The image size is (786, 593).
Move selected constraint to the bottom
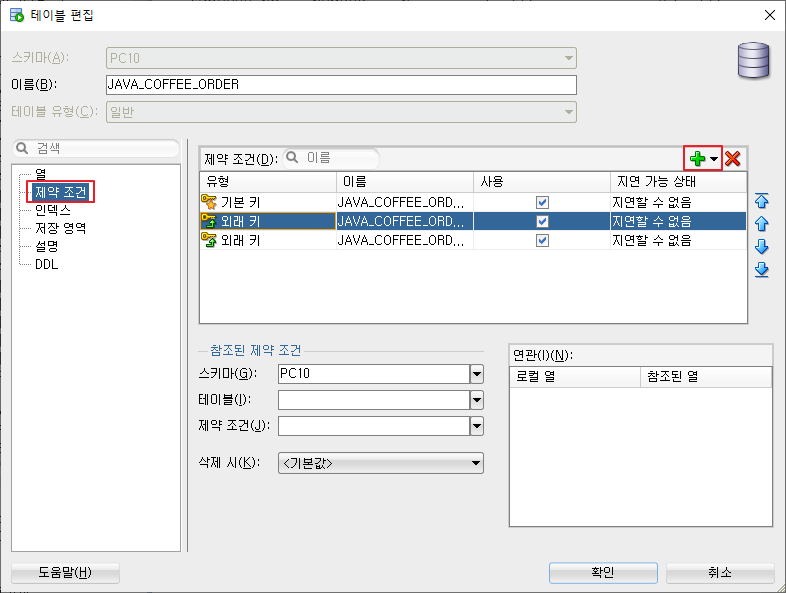[761, 270]
